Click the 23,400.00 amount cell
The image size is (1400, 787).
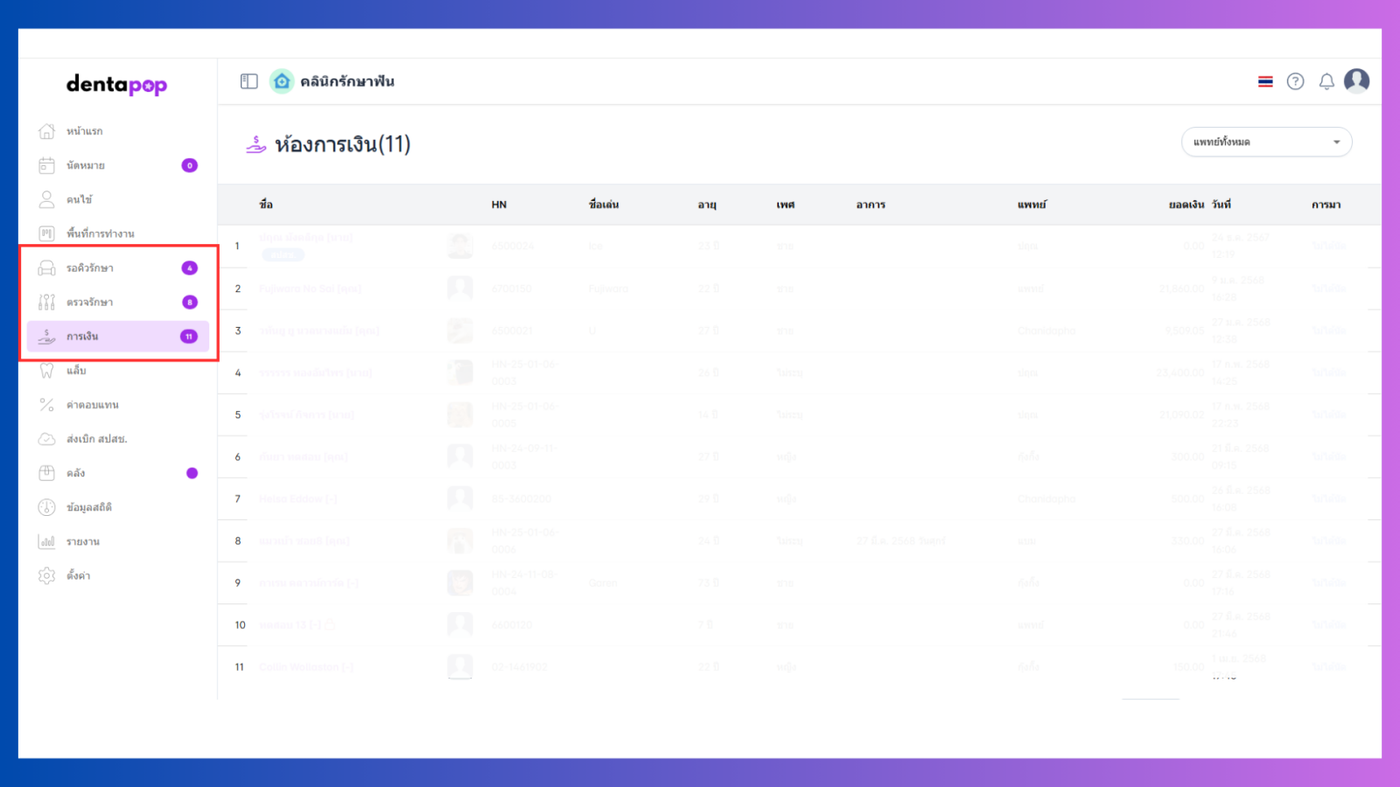[1181, 373]
